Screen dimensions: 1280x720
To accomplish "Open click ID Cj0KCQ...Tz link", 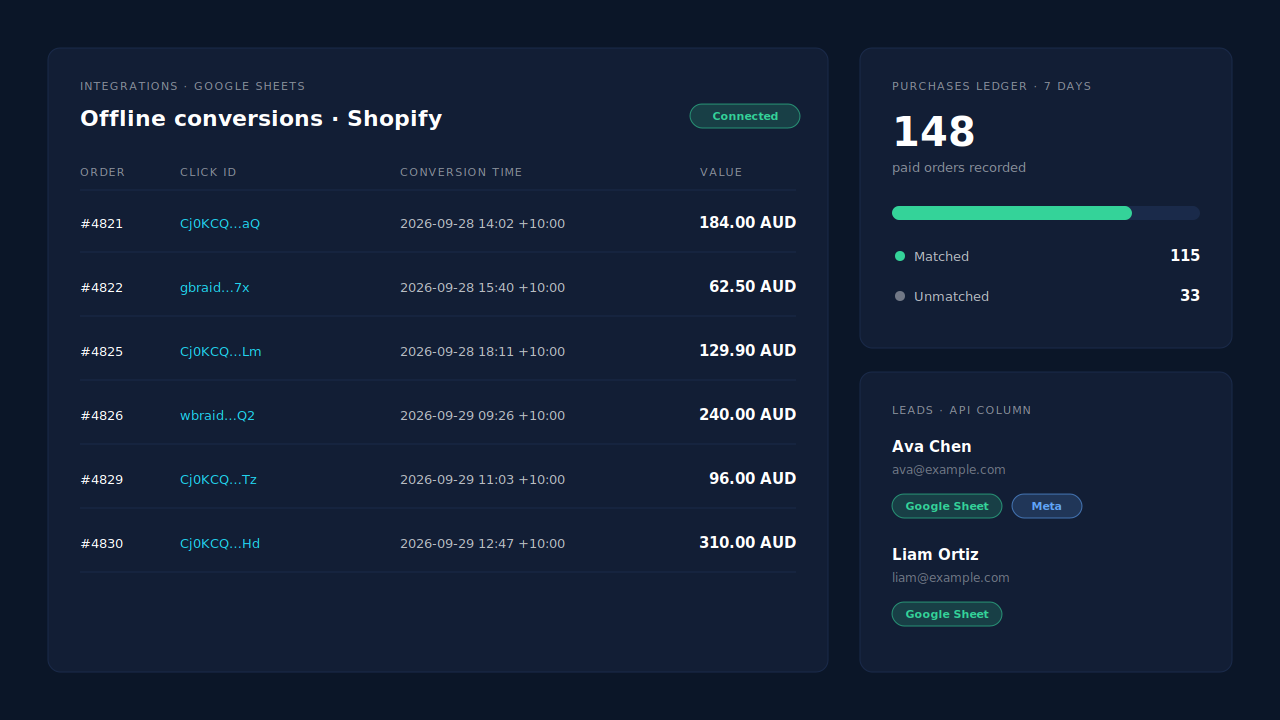I will click(x=218, y=480).
